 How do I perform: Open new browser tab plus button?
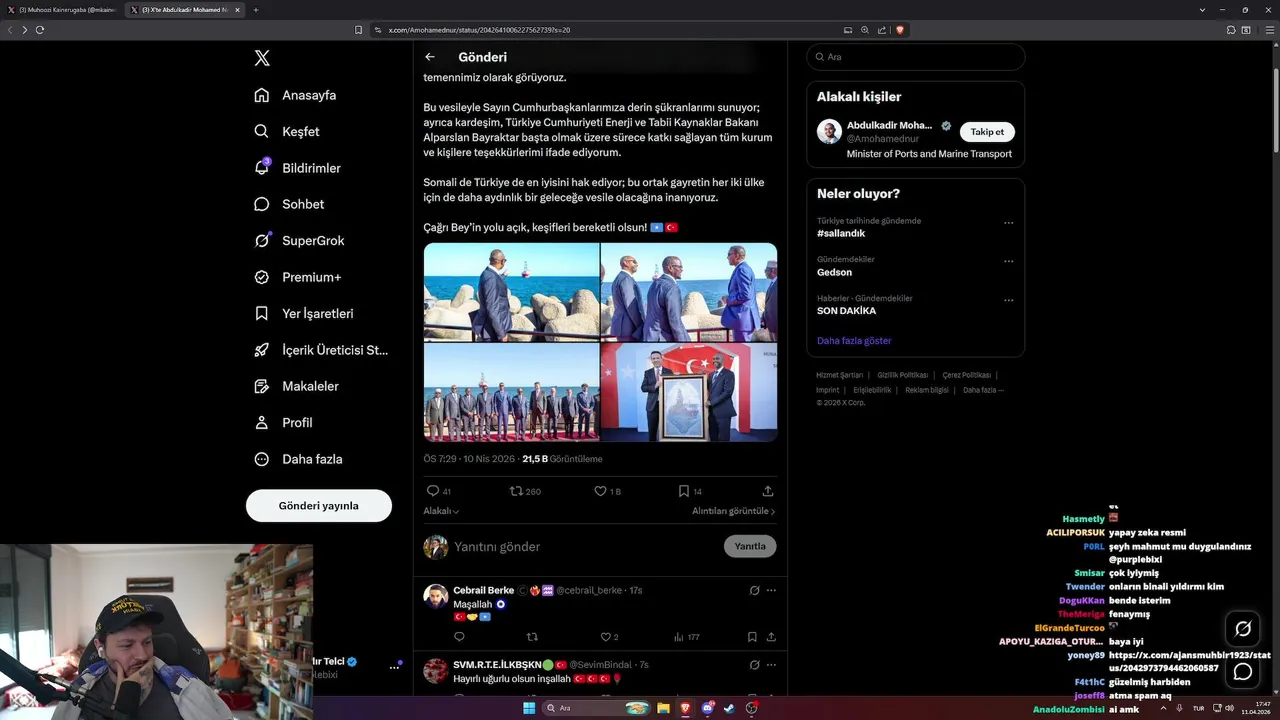256,10
